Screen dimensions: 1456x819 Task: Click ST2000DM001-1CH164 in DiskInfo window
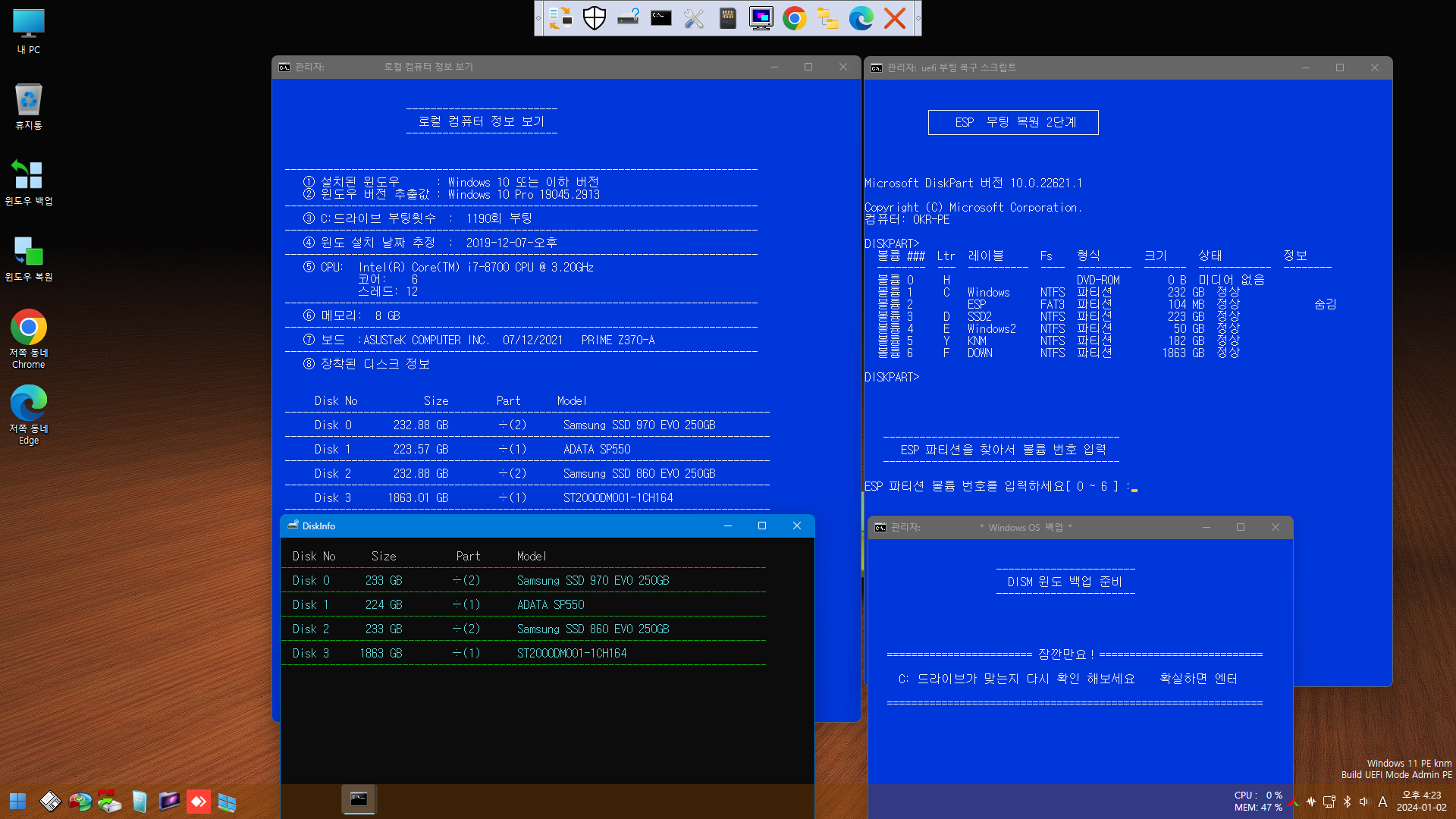572,653
